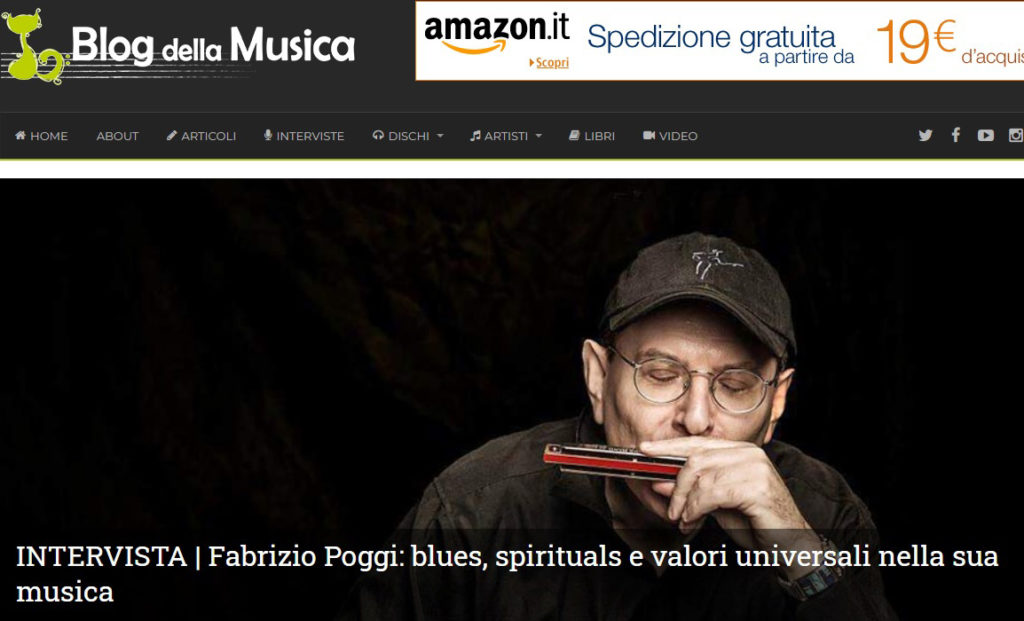Click the microphone icon beside INTERVISTE
Viewport: 1024px width, 621px height.
[x=268, y=135]
